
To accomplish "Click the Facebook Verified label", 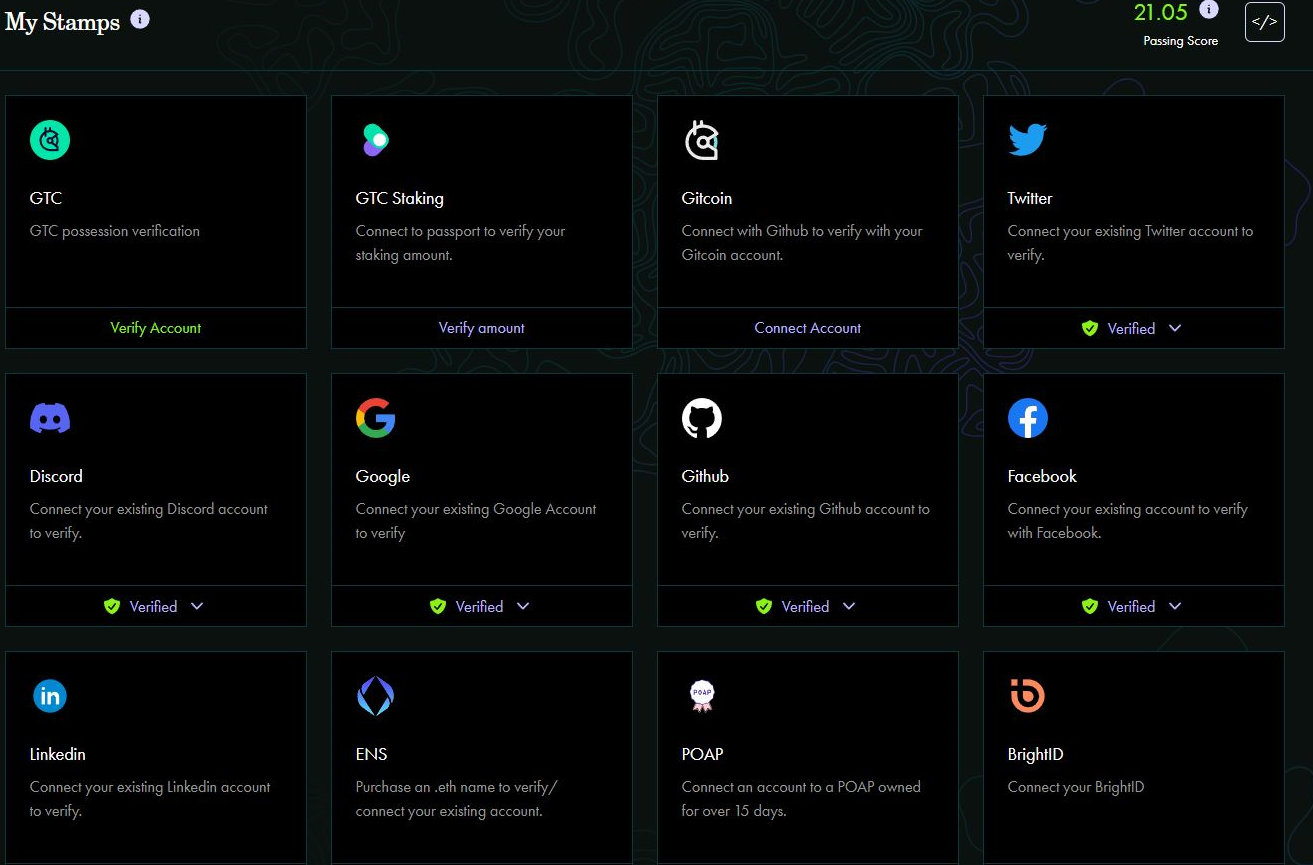I will (1131, 606).
